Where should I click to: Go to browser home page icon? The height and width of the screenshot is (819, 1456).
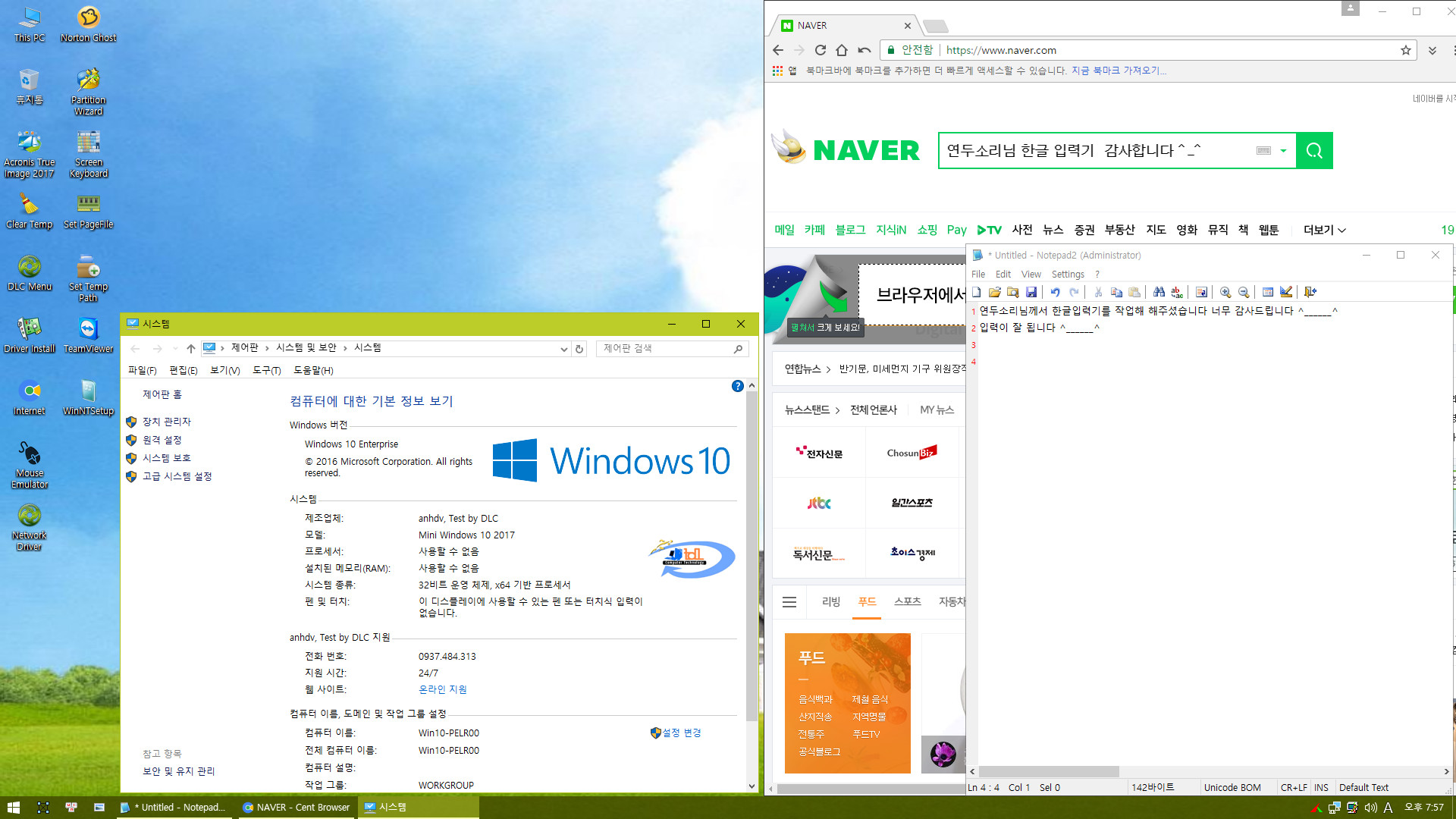tap(842, 50)
